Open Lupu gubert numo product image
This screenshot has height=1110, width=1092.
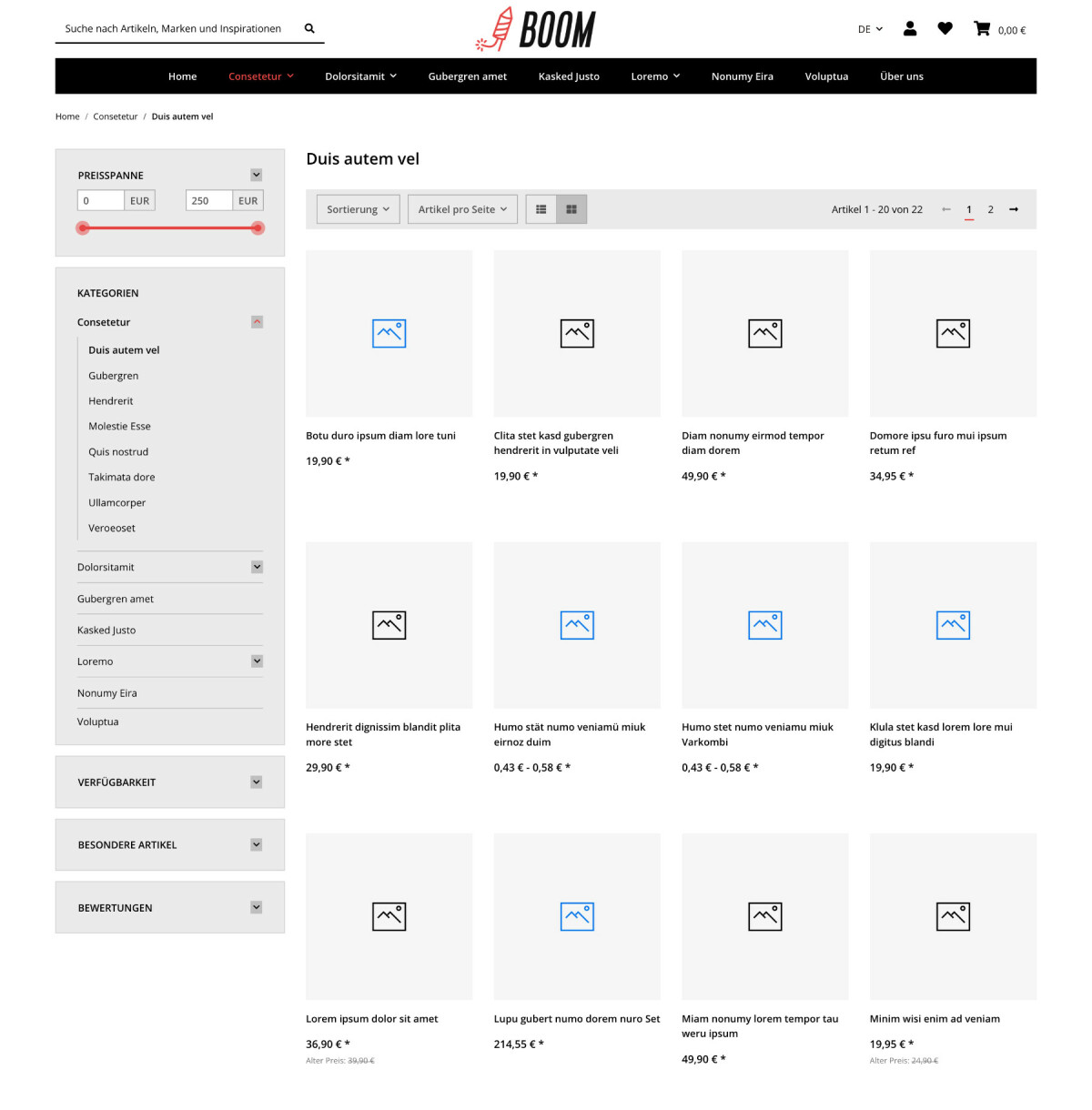coord(577,916)
